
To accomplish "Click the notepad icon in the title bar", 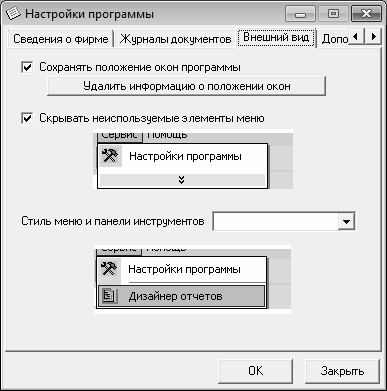I will point(13,14).
